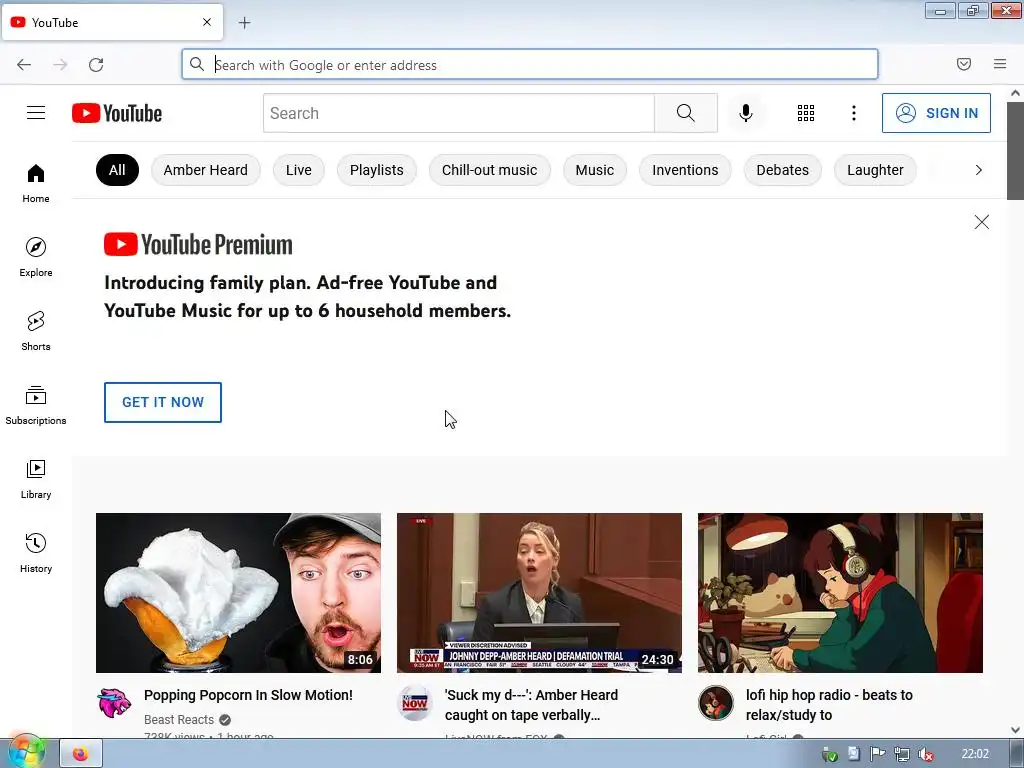Click the popcorn video thumbnail
This screenshot has height=768, width=1024.
(238, 593)
